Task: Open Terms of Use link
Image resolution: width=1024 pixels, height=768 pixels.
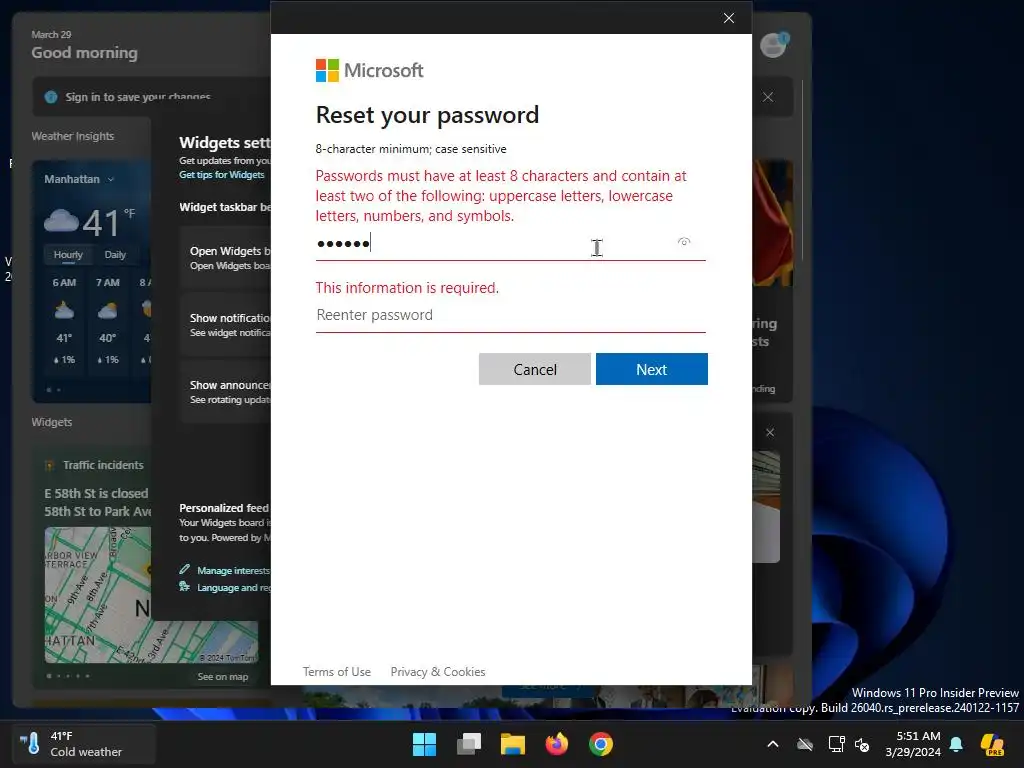Action: (336, 671)
